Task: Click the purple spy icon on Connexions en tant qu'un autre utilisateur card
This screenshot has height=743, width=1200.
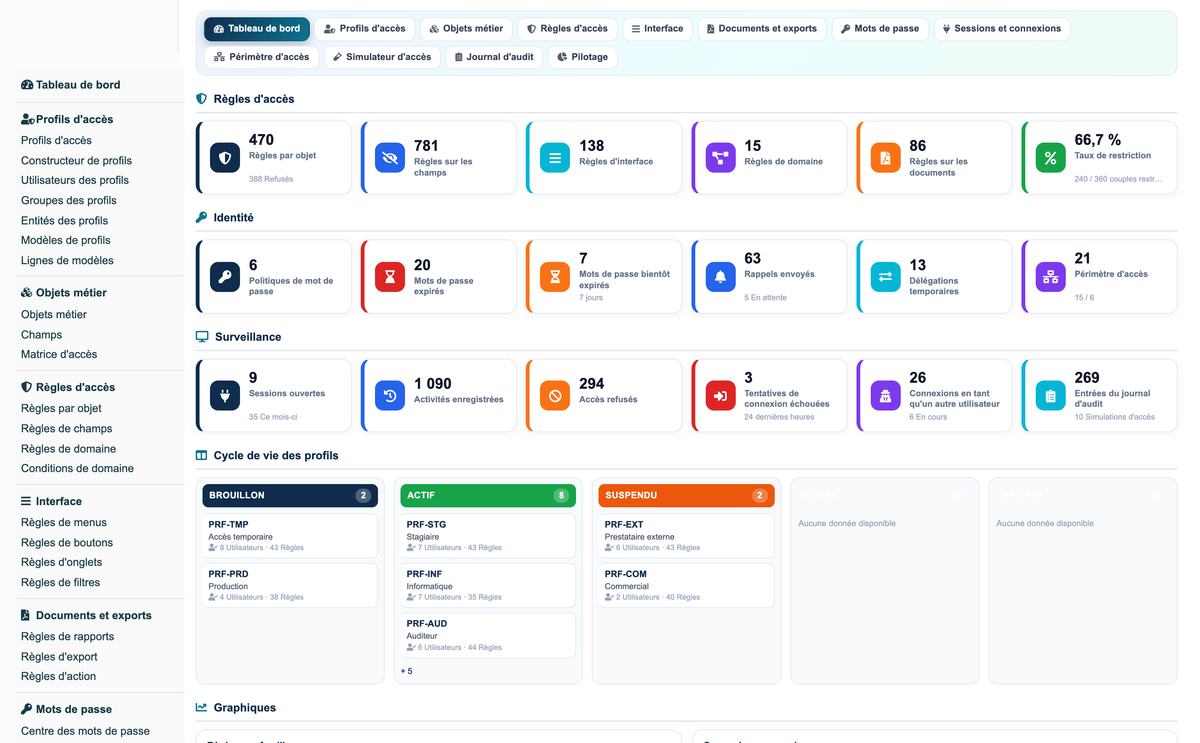Action: pos(885,396)
